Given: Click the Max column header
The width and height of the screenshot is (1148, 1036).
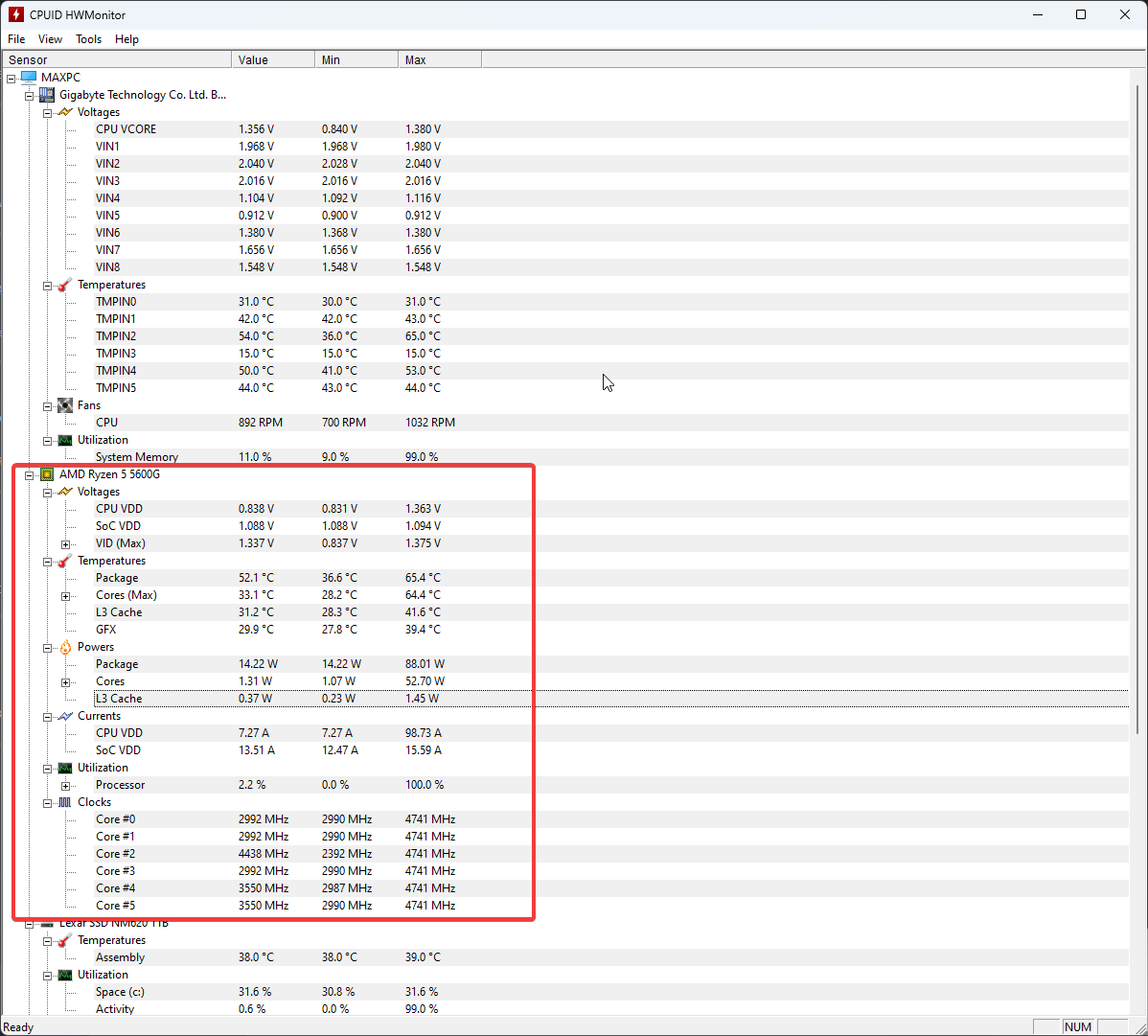Looking at the screenshot, I should coord(440,60).
